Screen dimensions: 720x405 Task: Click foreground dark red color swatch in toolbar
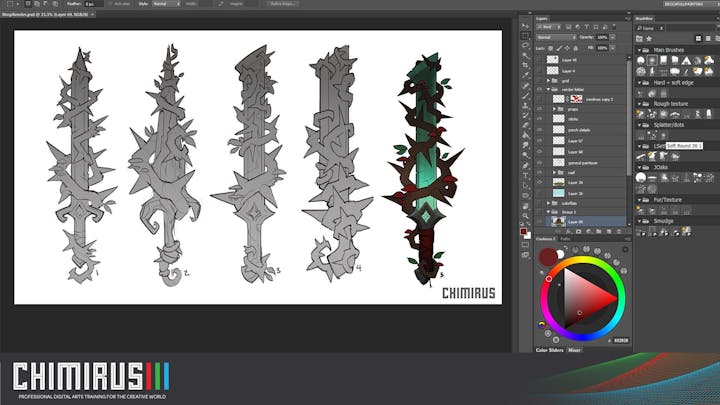tap(523, 231)
